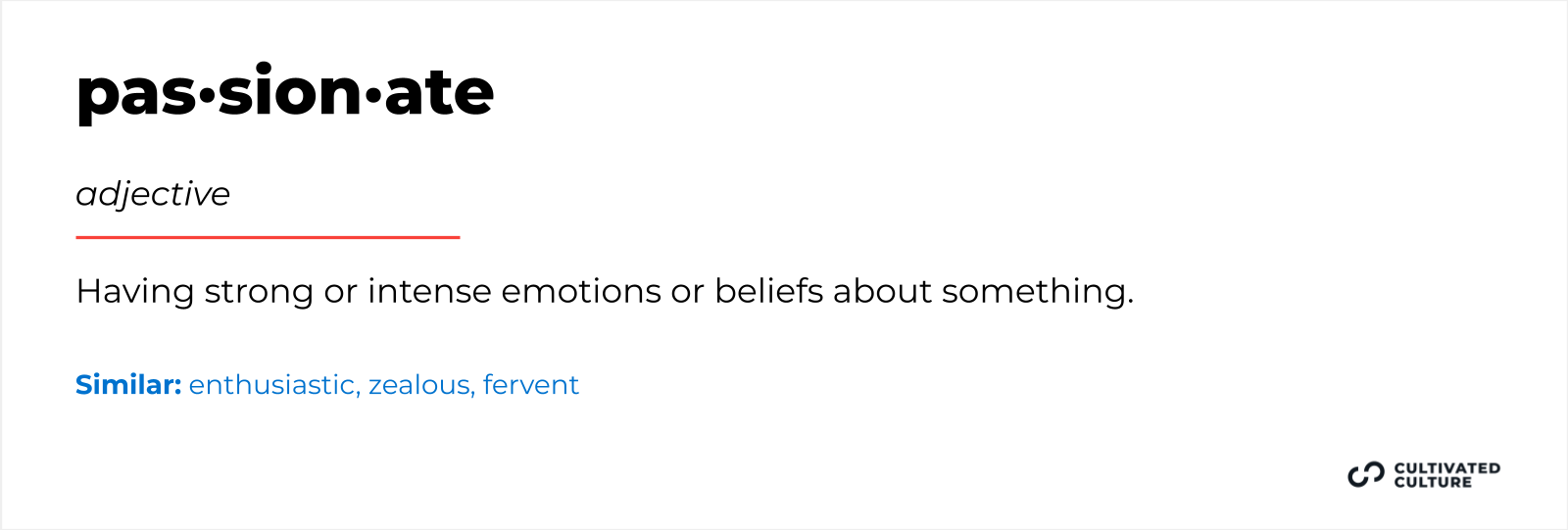The width and height of the screenshot is (1568, 530).
Task: Select the synonym "enthusiastic"
Action: [x=271, y=385]
